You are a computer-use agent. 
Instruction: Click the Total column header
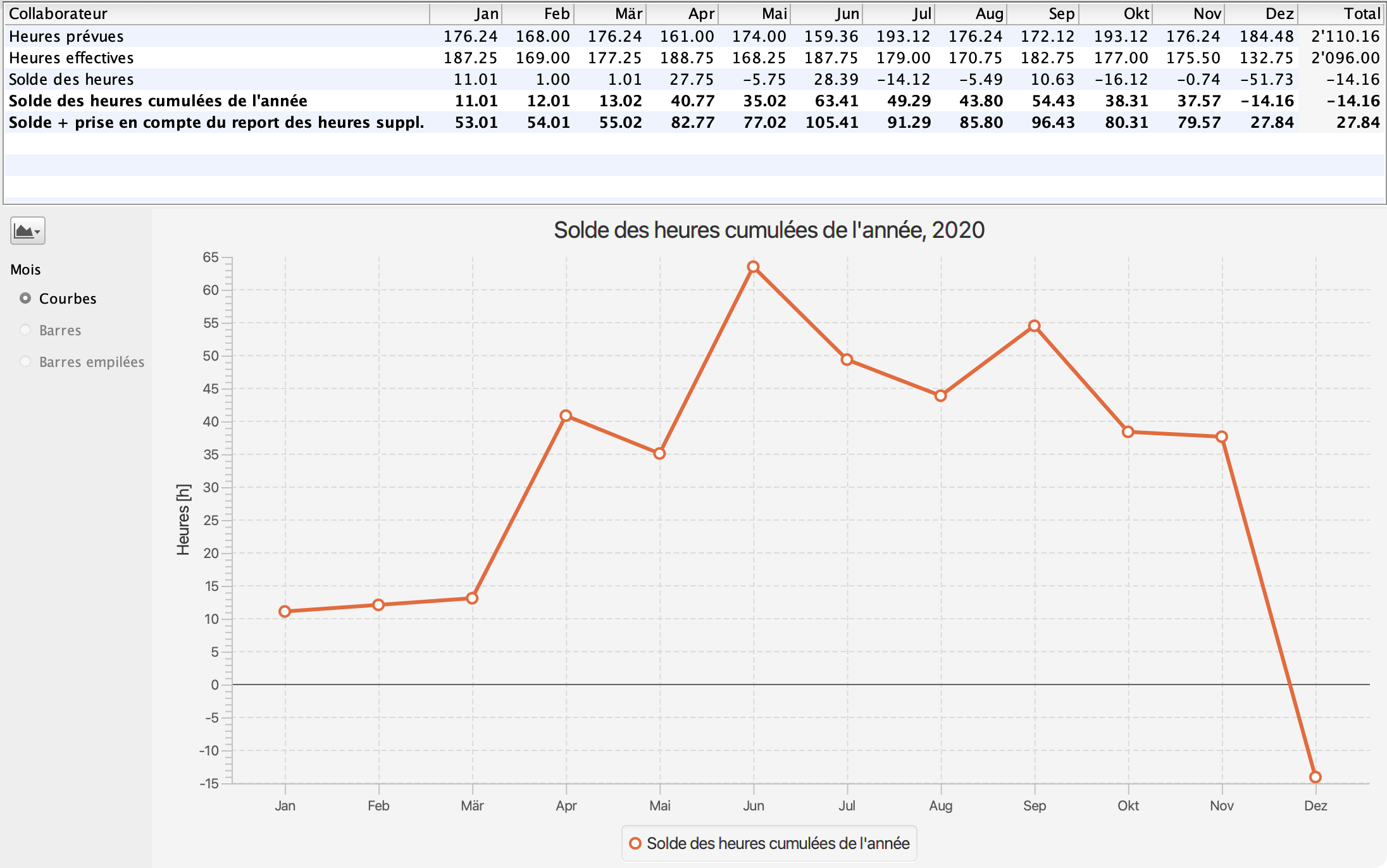(1341, 14)
